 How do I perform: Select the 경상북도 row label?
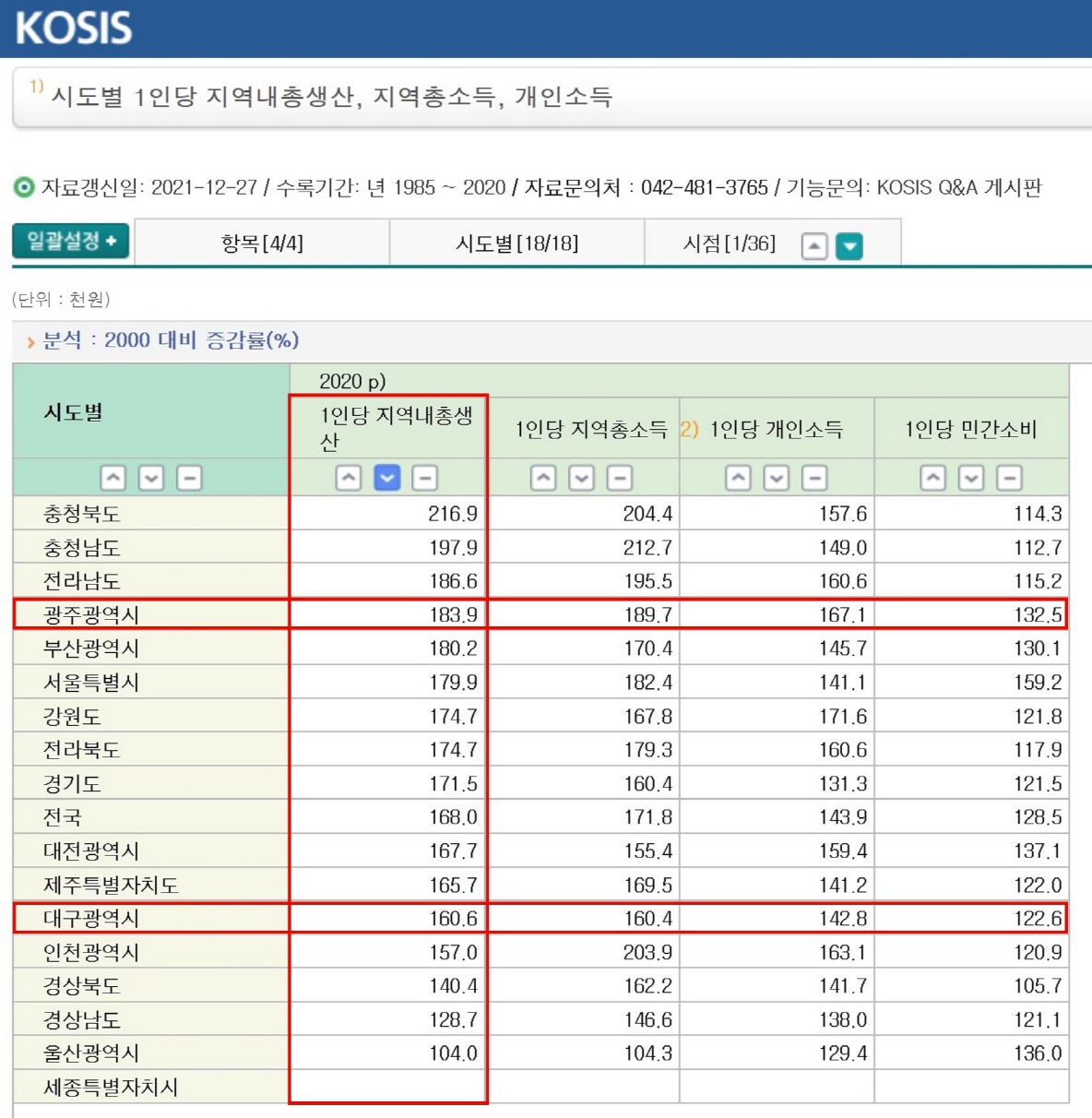click(82, 986)
